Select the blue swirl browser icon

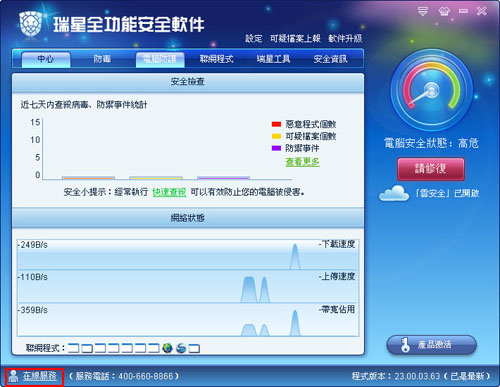click(x=181, y=348)
